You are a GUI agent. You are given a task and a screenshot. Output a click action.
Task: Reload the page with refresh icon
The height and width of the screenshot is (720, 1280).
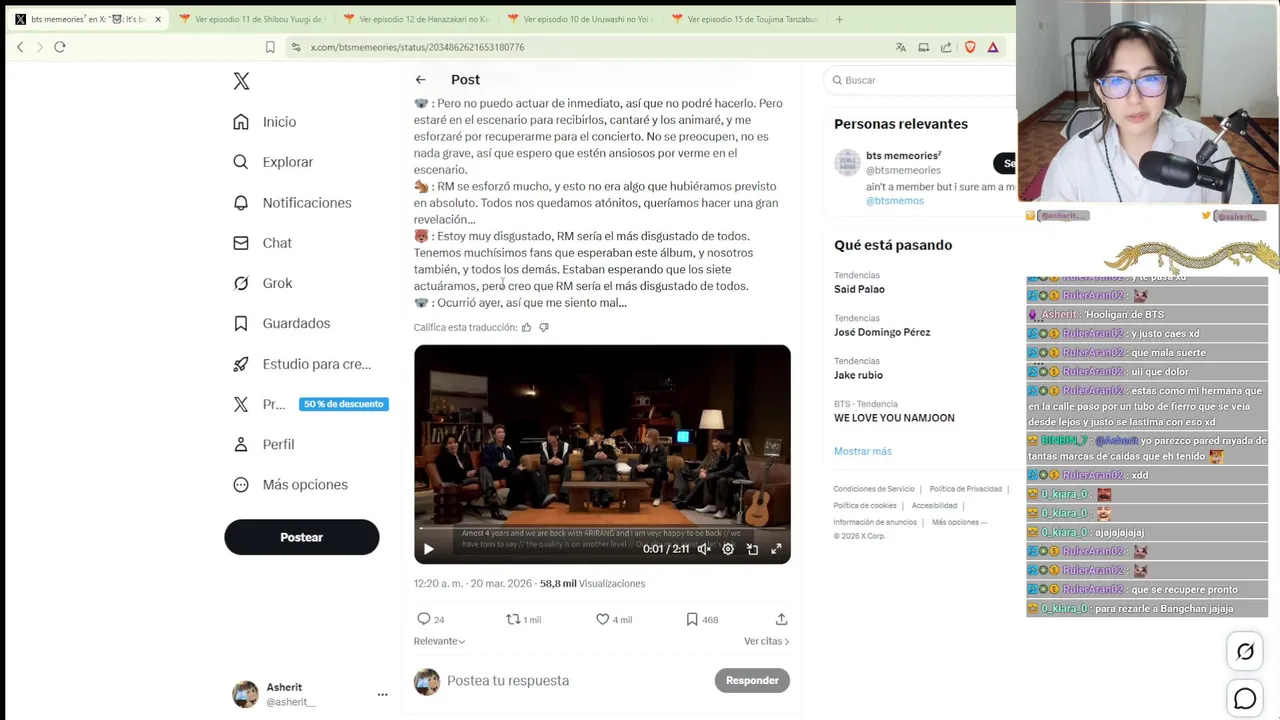(60, 47)
